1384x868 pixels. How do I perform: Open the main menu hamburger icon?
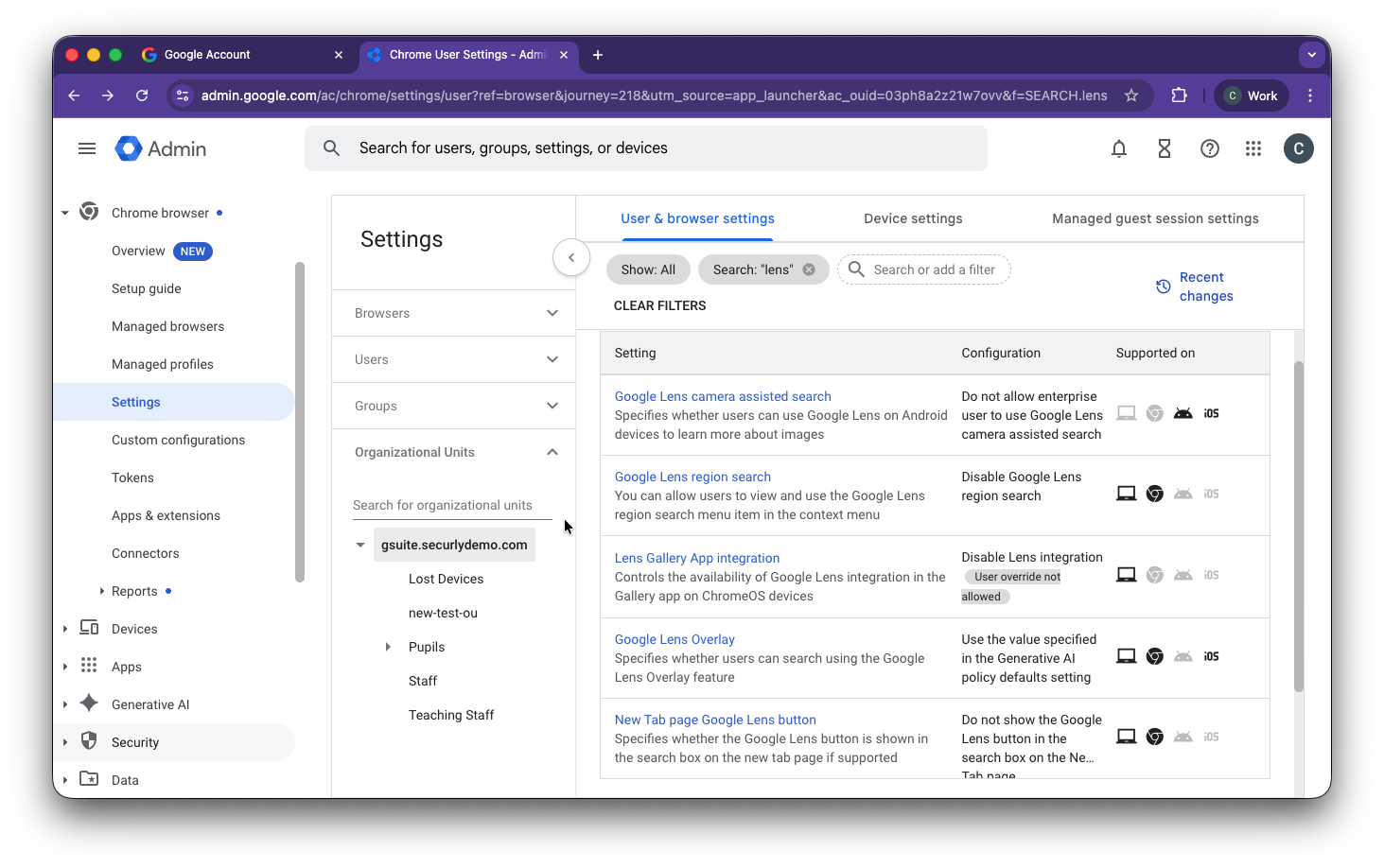87,148
